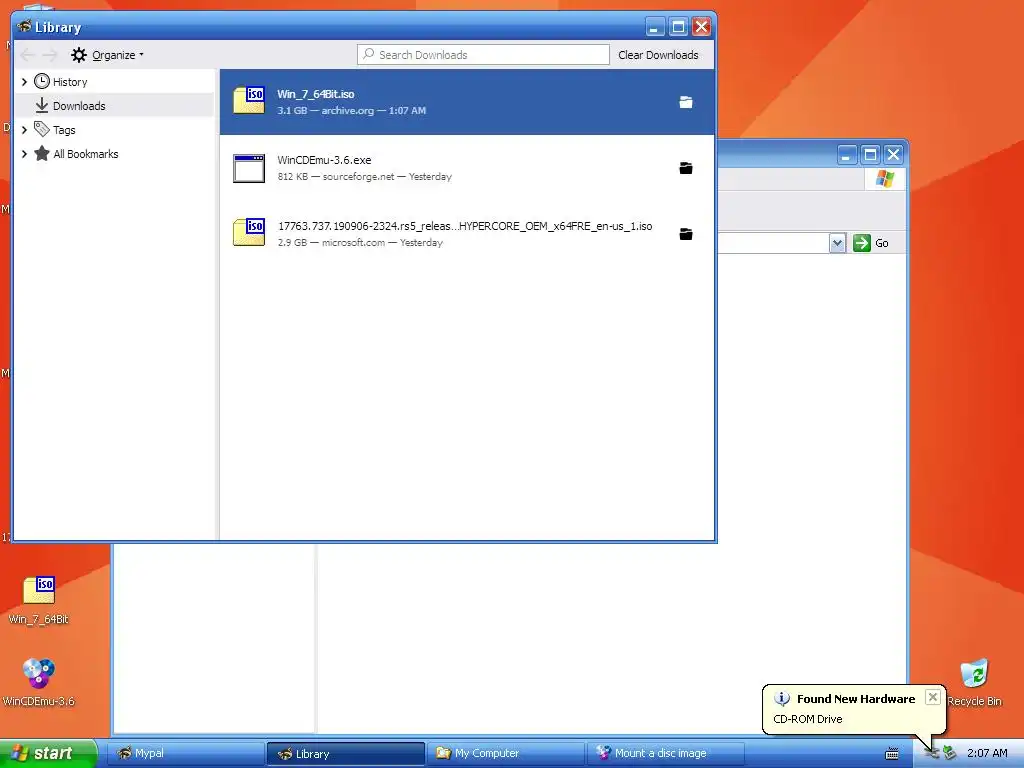Select the 17763.737 HYPERCORE iso file name
Image resolution: width=1024 pixels, height=768 pixels.
[x=465, y=226]
